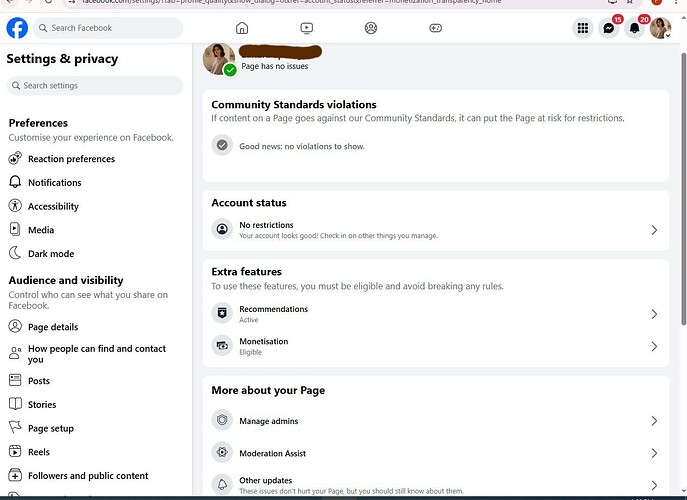
Task: Click the page profile picture thumbnail
Action: [x=219, y=58]
